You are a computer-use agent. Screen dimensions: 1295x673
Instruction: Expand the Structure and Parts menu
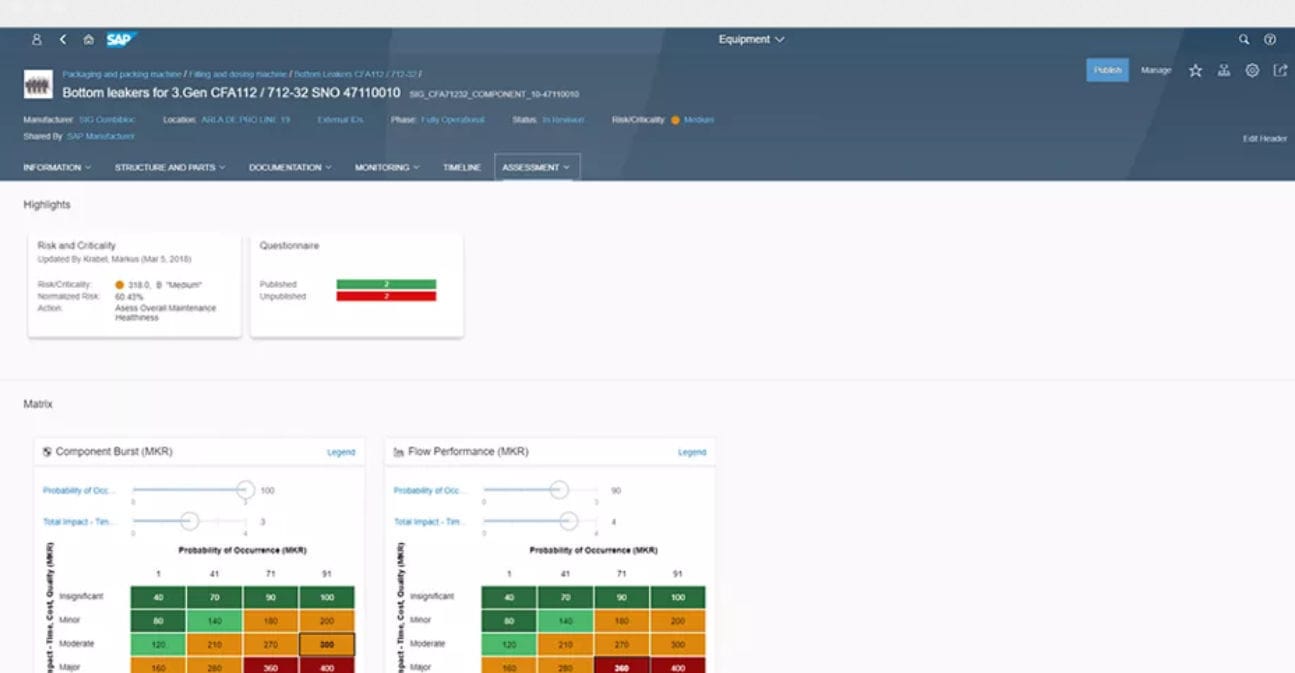168,167
